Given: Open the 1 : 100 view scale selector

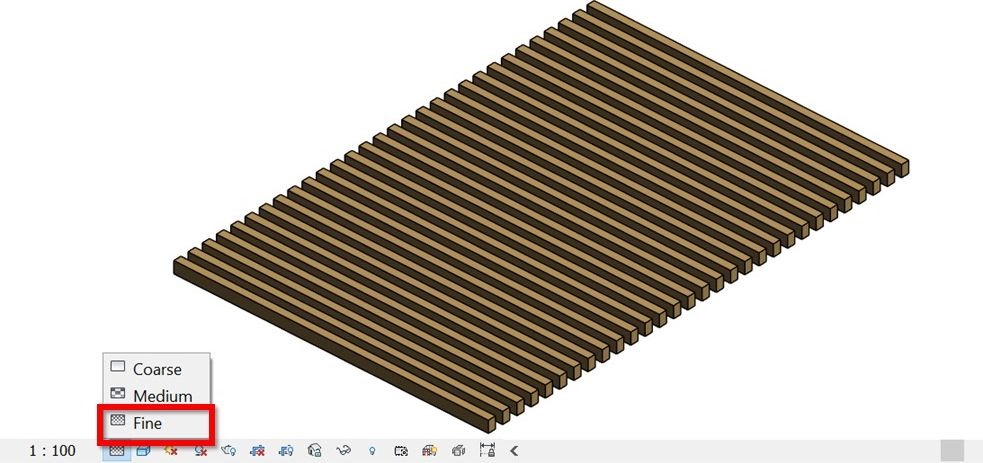Looking at the screenshot, I should 52,450.
